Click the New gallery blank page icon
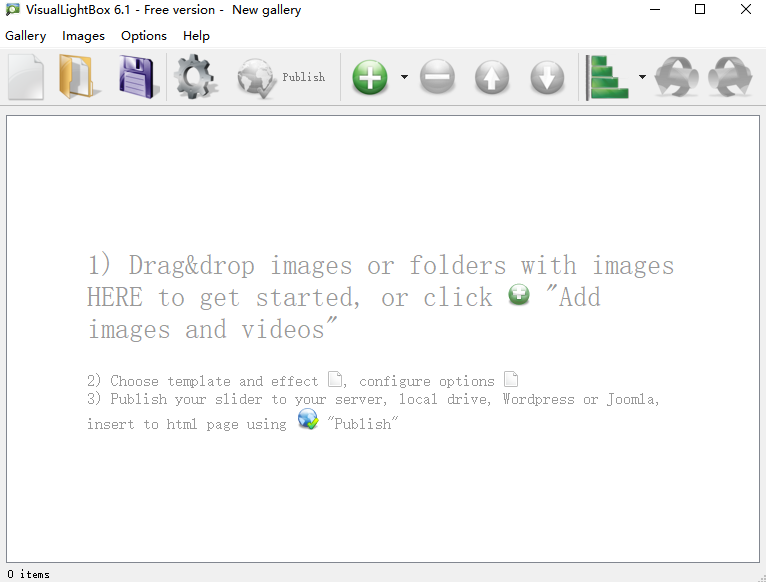The image size is (766, 582). 25,77
